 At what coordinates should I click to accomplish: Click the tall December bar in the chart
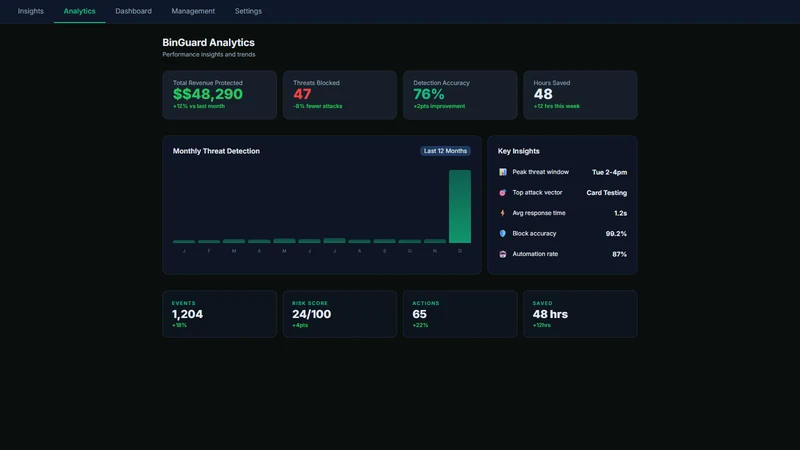coord(460,206)
